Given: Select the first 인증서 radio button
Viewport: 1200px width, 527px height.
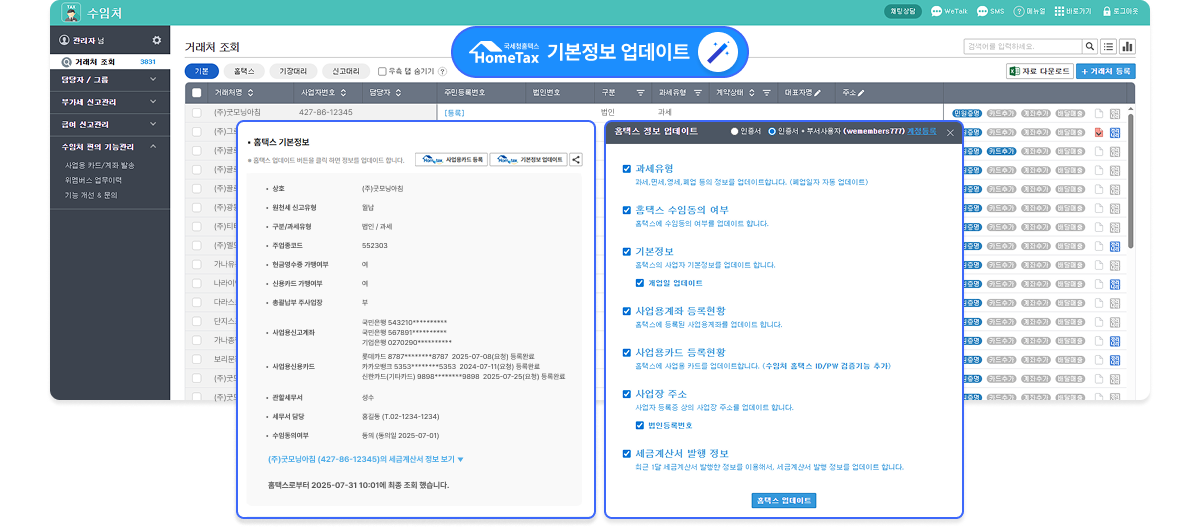Looking at the screenshot, I should pos(735,131).
